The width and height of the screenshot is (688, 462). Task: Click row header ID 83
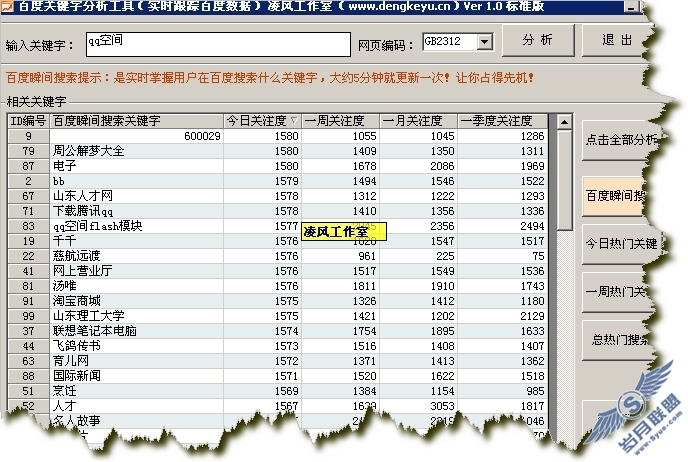coord(29,226)
